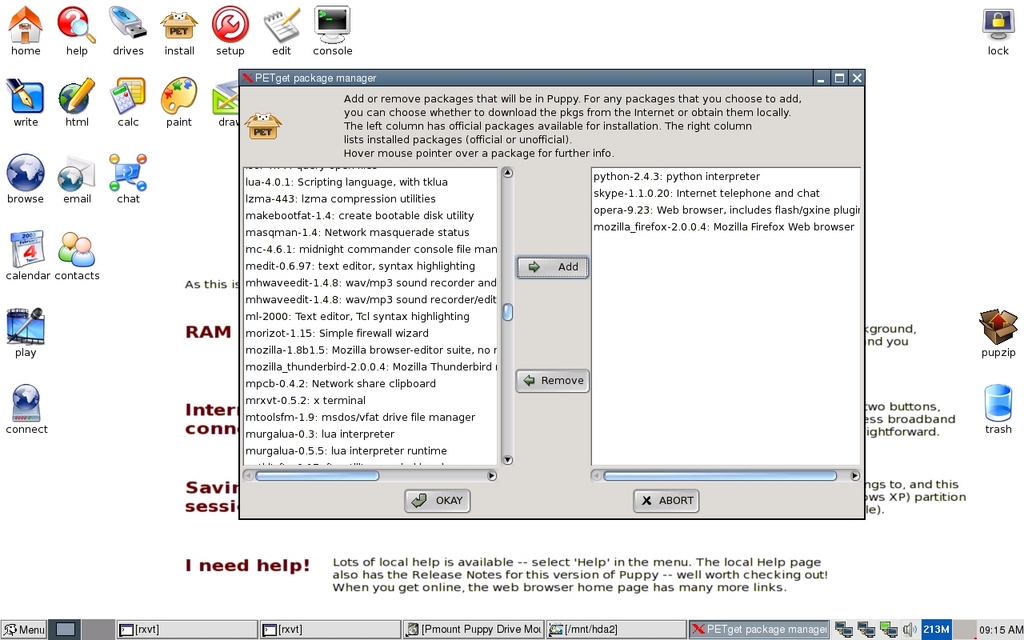Confirm with the OKAY button
Viewport: 1024px width, 640px height.
[x=437, y=500]
